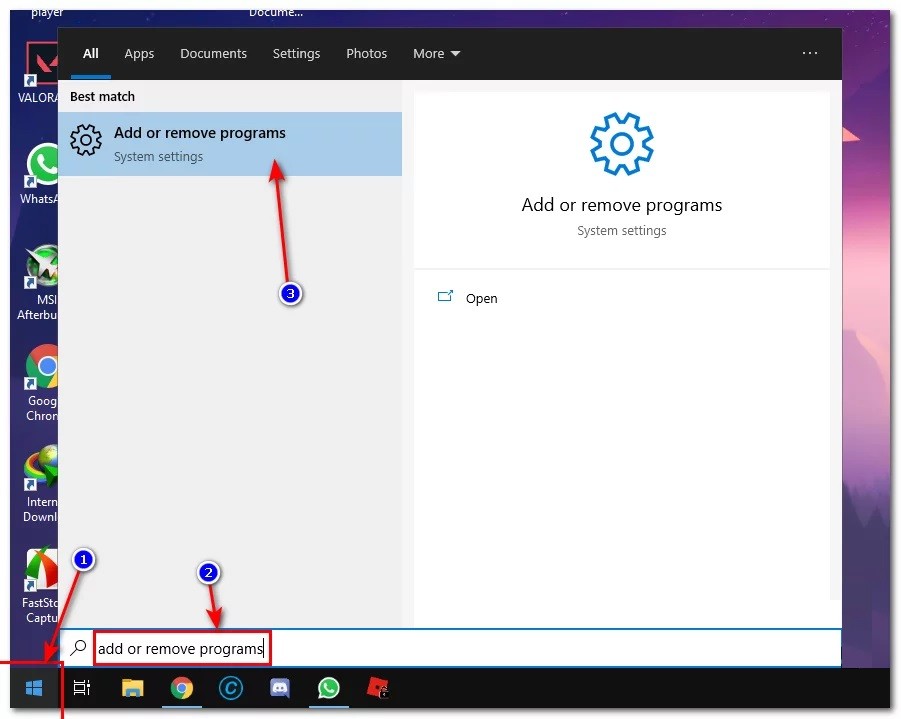This screenshot has width=901, height=719.
Task: Switch to the Settings search tab
Action: coord(296,53)
